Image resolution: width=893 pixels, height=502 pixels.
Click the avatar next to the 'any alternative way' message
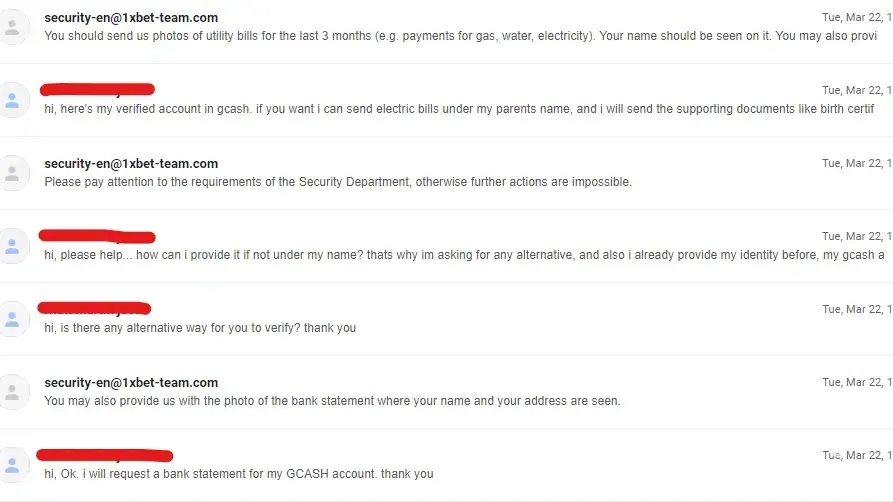[12, 319]
